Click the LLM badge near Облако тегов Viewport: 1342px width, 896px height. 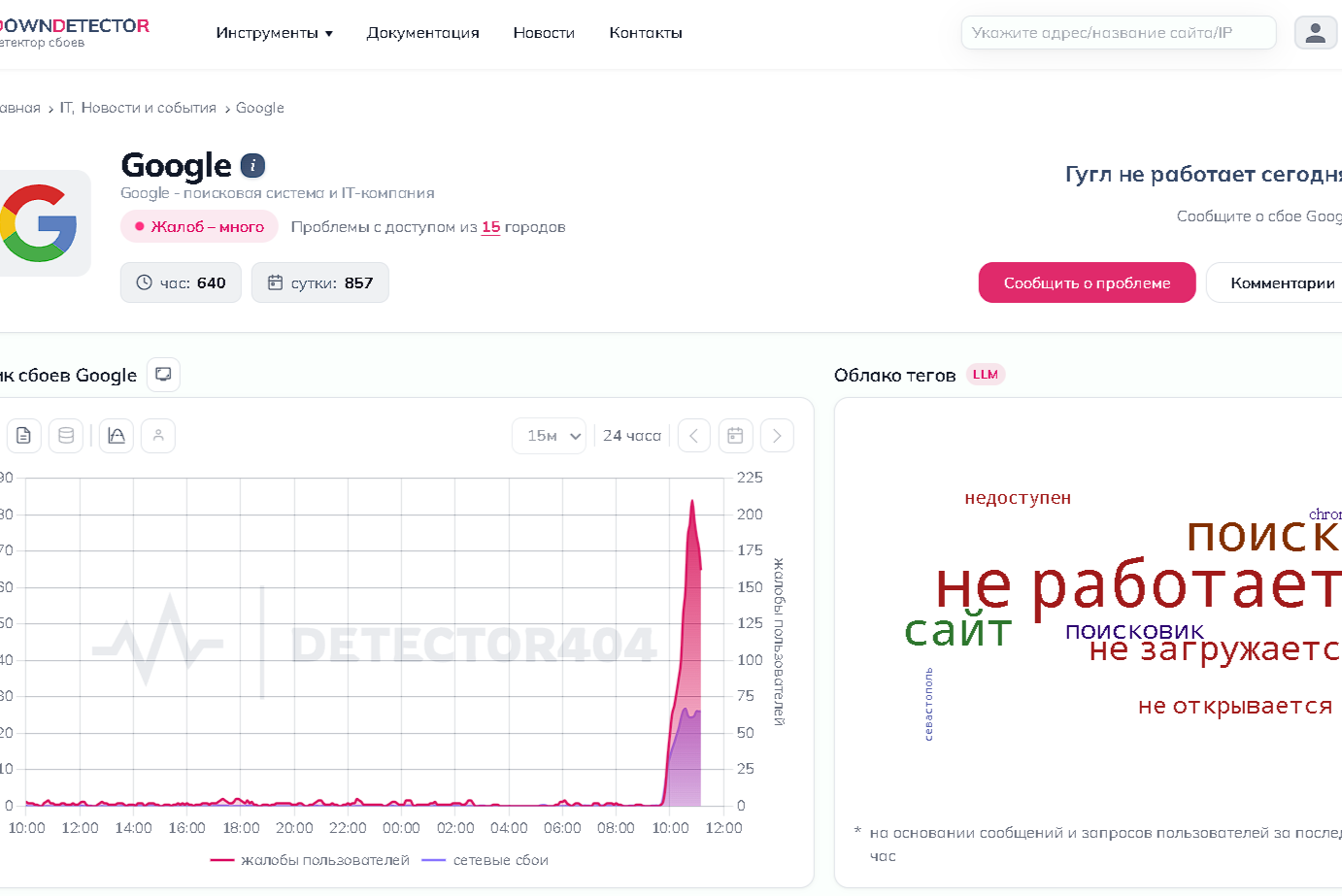pos(986,375)
